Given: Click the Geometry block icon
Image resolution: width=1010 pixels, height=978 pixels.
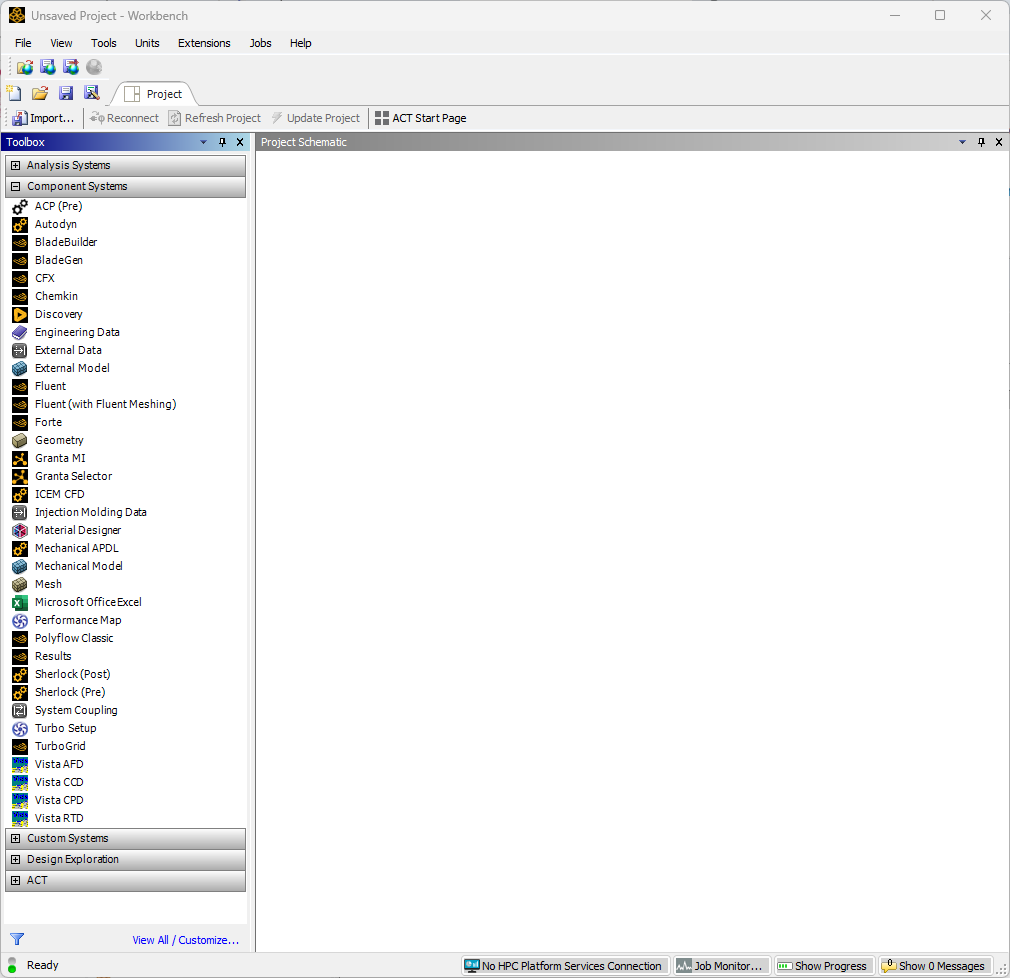Looking at the screenshot, I should 20,441.
